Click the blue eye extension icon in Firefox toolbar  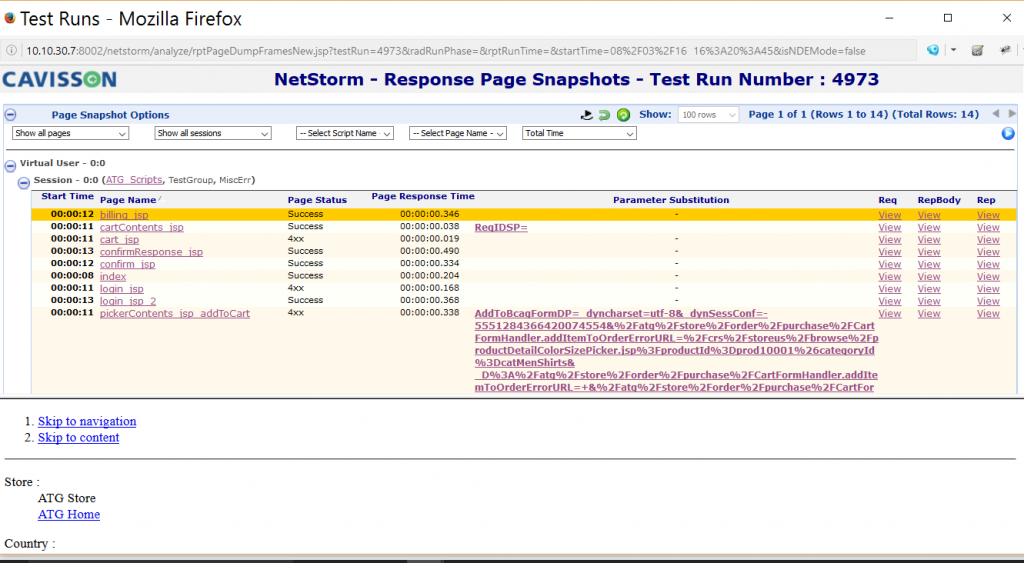coord(933,50)
